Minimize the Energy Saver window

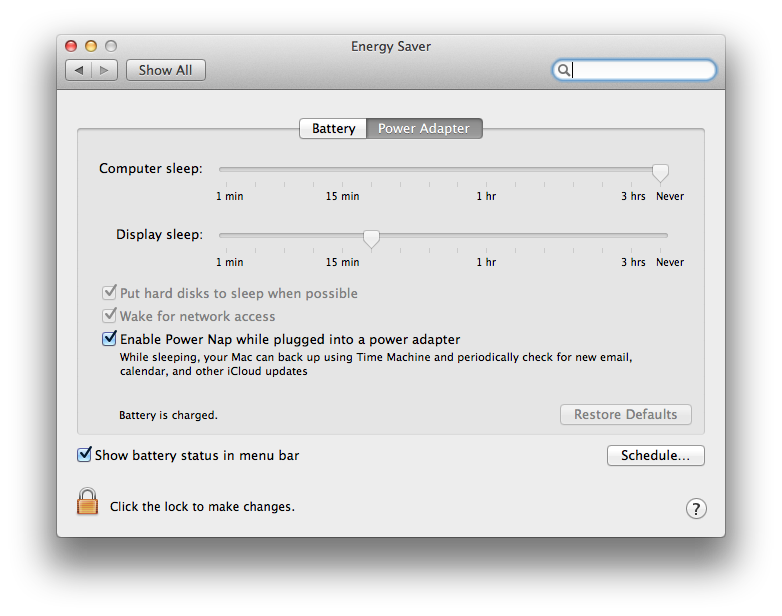[91, 46]
